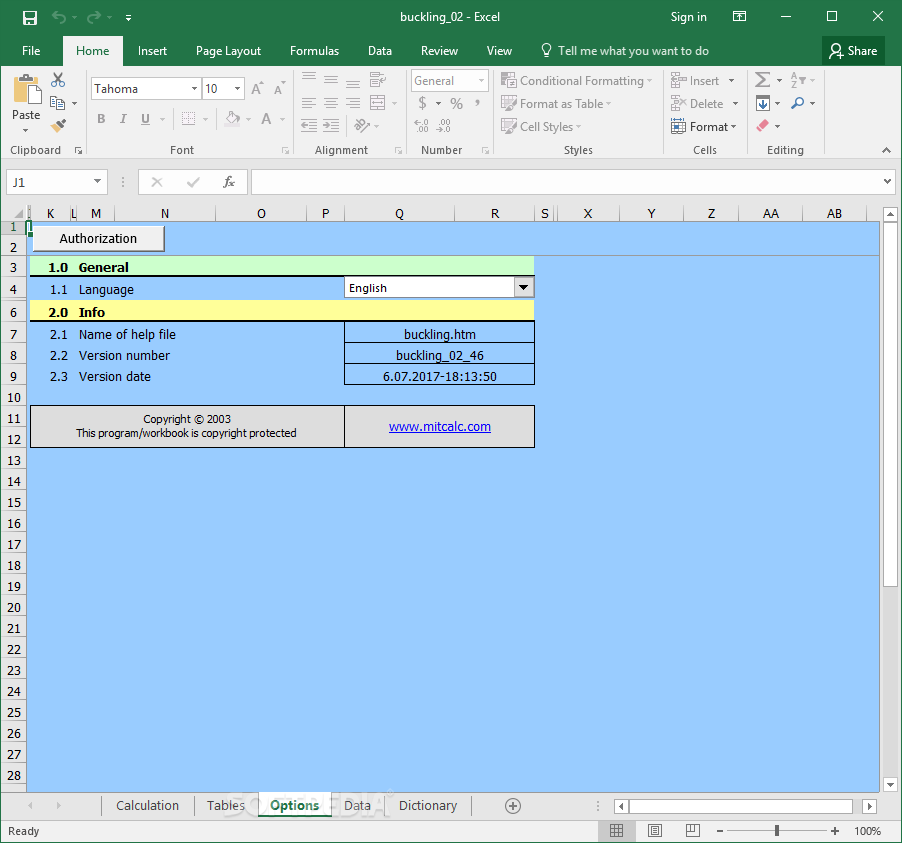Open the font size dropdown

coord(237,89)
